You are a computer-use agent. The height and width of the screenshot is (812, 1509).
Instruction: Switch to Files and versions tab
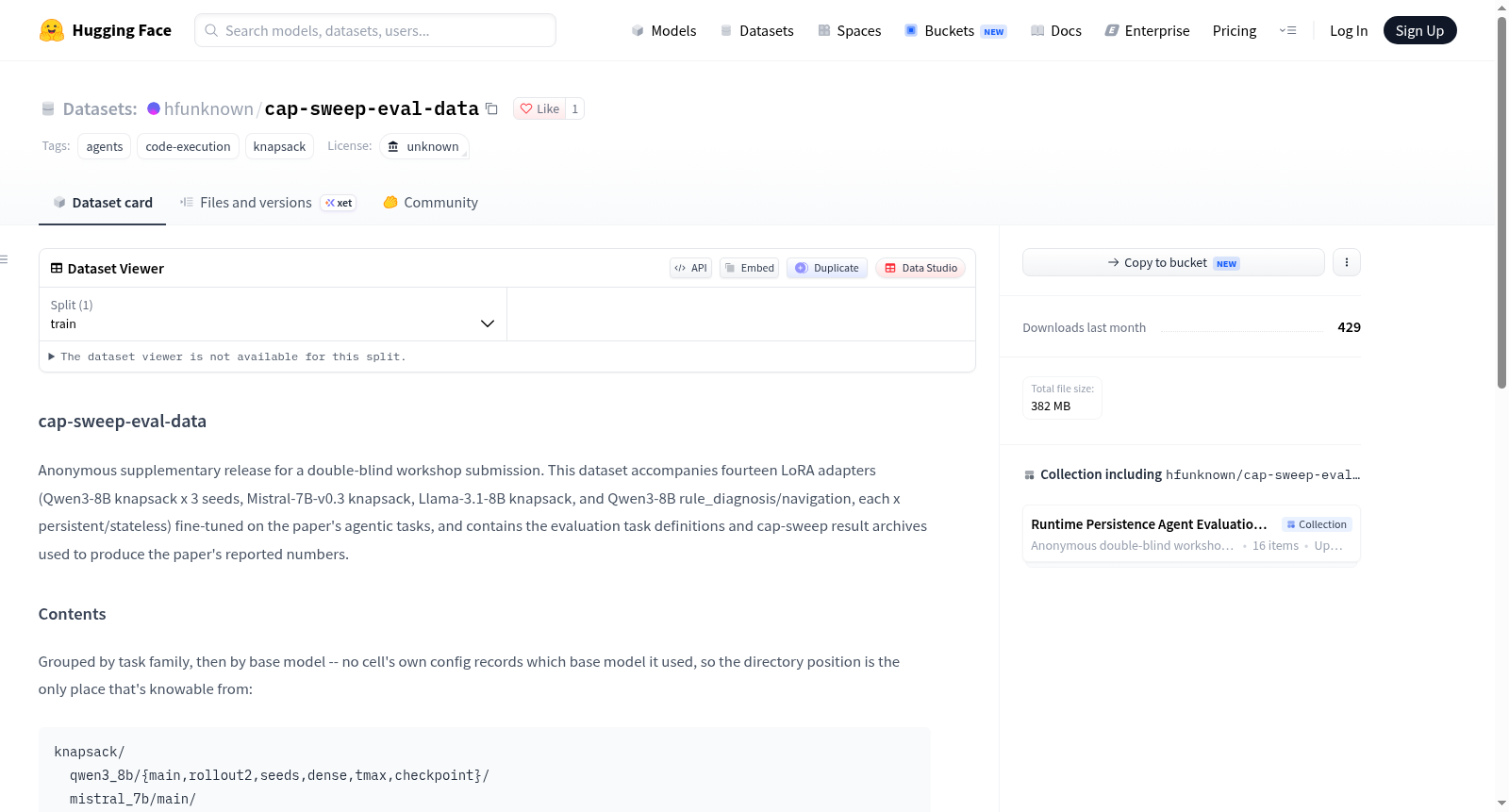(268, 203)
